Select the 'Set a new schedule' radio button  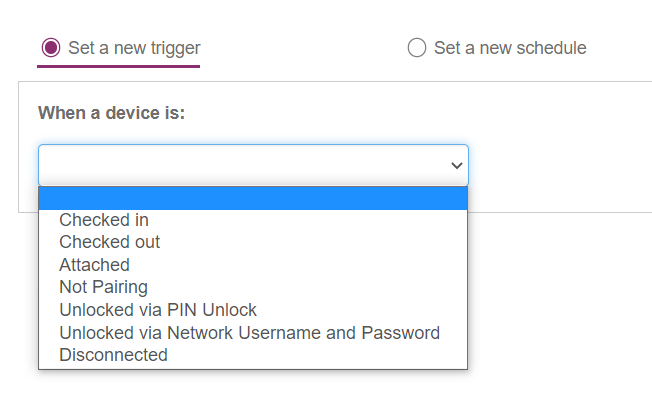(417, 47)
